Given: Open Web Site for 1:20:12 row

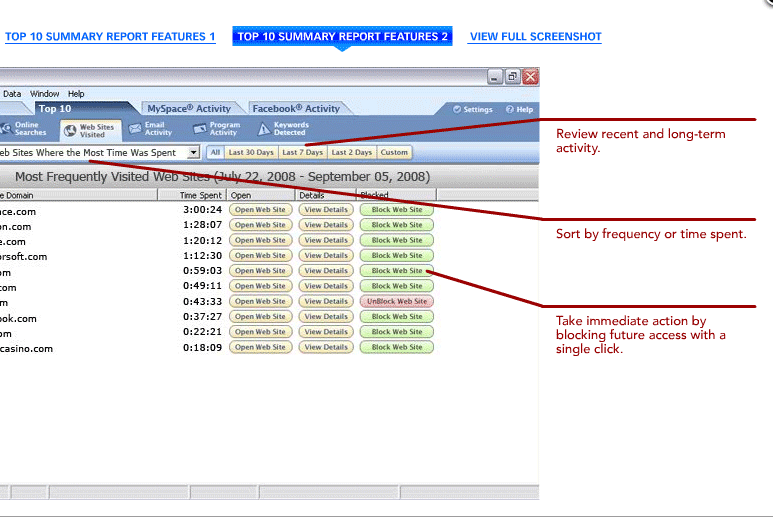Looking at the screenshot, I should point(260,240).
